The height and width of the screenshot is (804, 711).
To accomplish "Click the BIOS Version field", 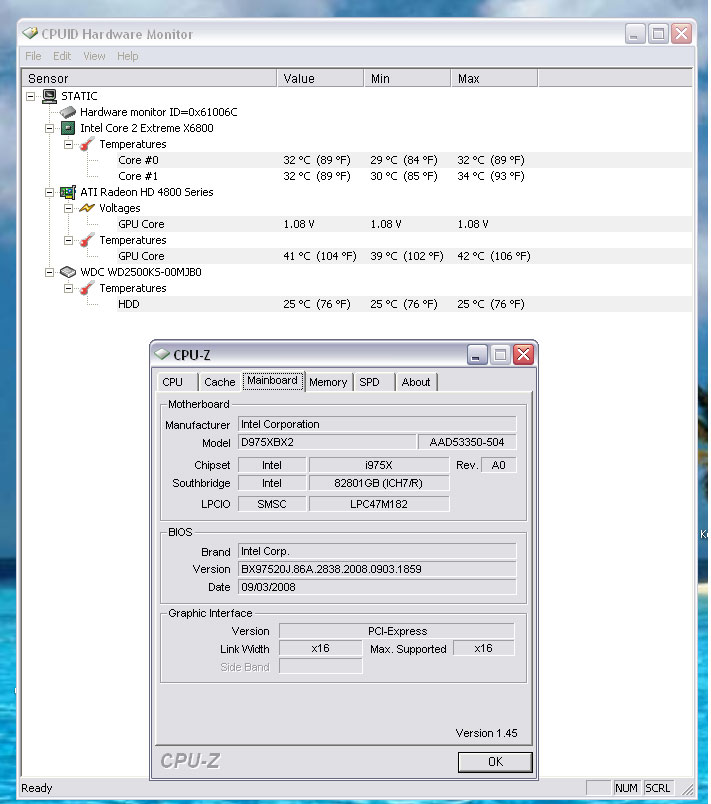I will 377,569.
